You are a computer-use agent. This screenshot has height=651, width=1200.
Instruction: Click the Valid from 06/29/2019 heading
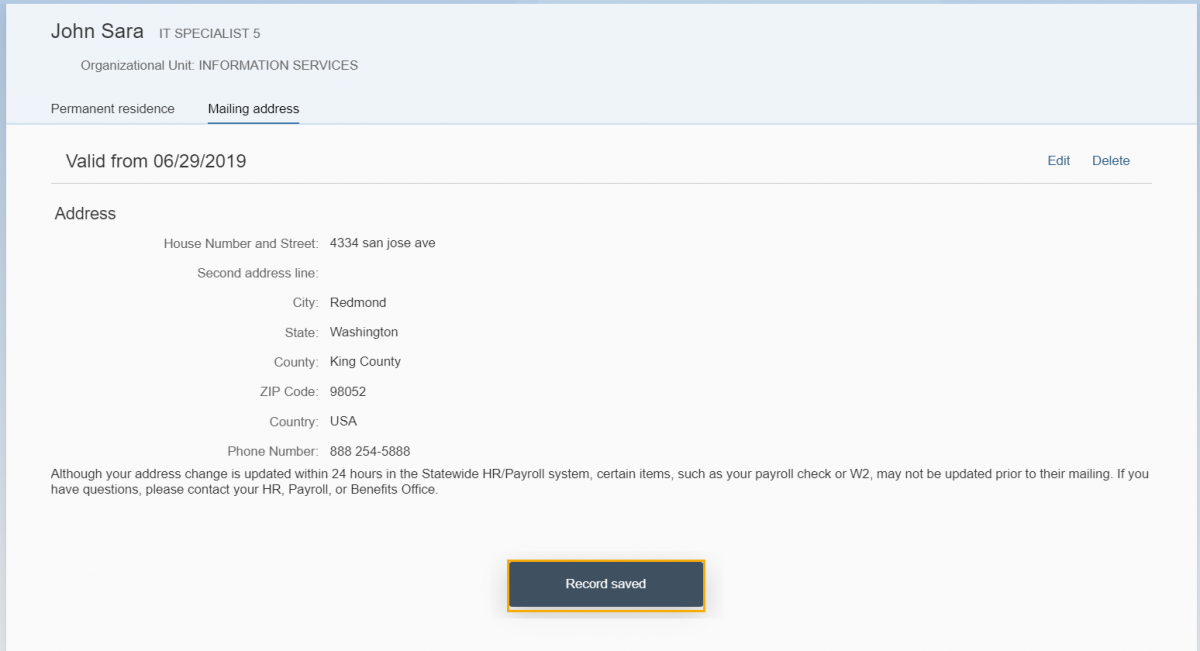coord(156,161)
